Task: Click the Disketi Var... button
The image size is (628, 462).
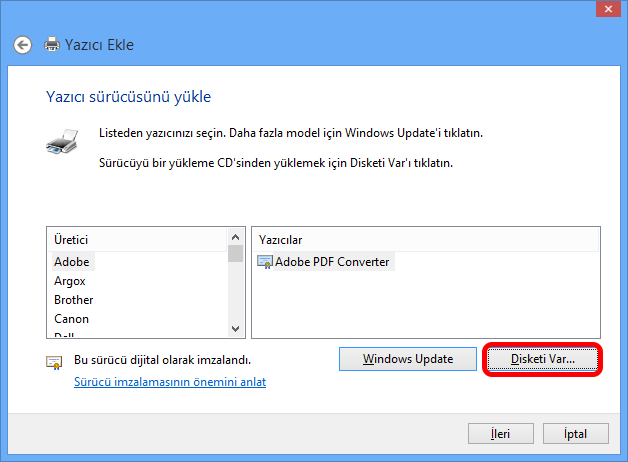Action: (543, 359)
